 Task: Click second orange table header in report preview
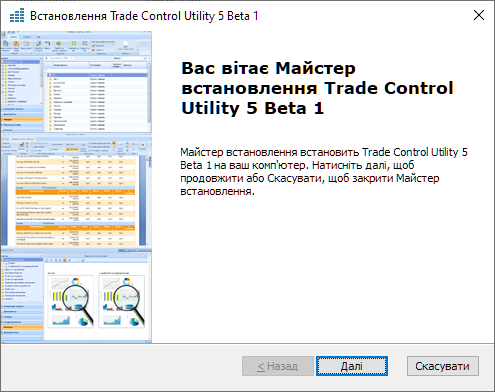(75, 228)
